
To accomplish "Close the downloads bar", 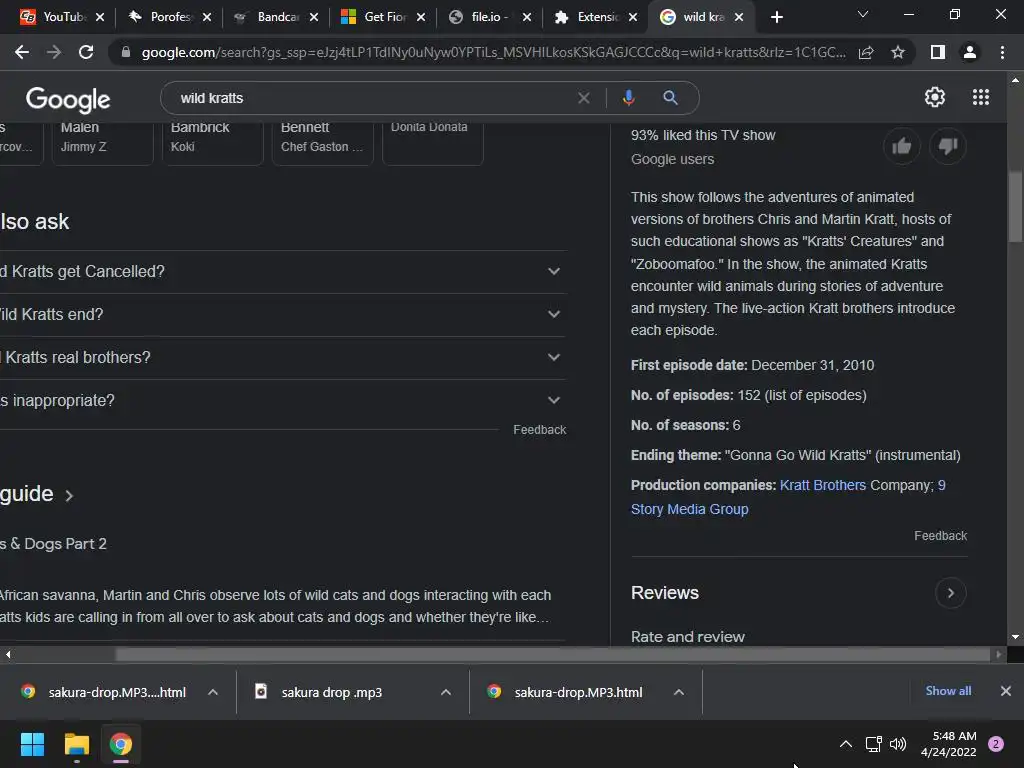I will pyautogui.click(x=1006, y=691).
